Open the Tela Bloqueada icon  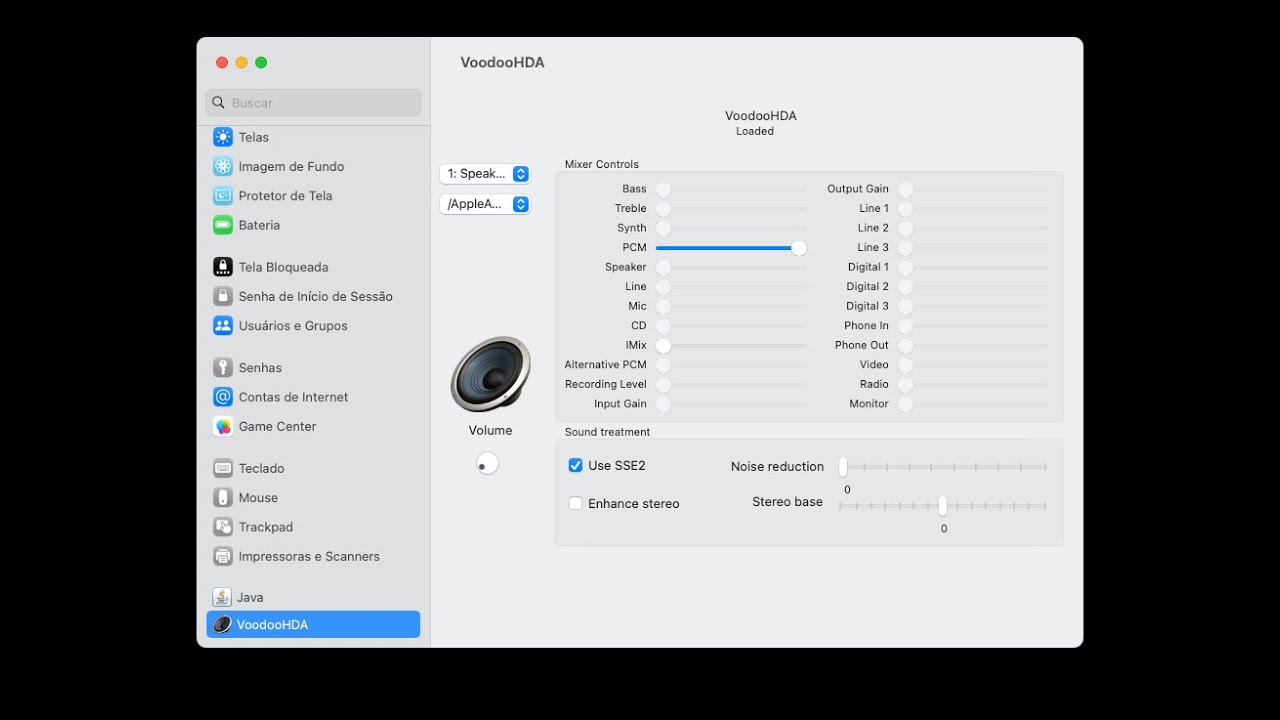(223, 267)
